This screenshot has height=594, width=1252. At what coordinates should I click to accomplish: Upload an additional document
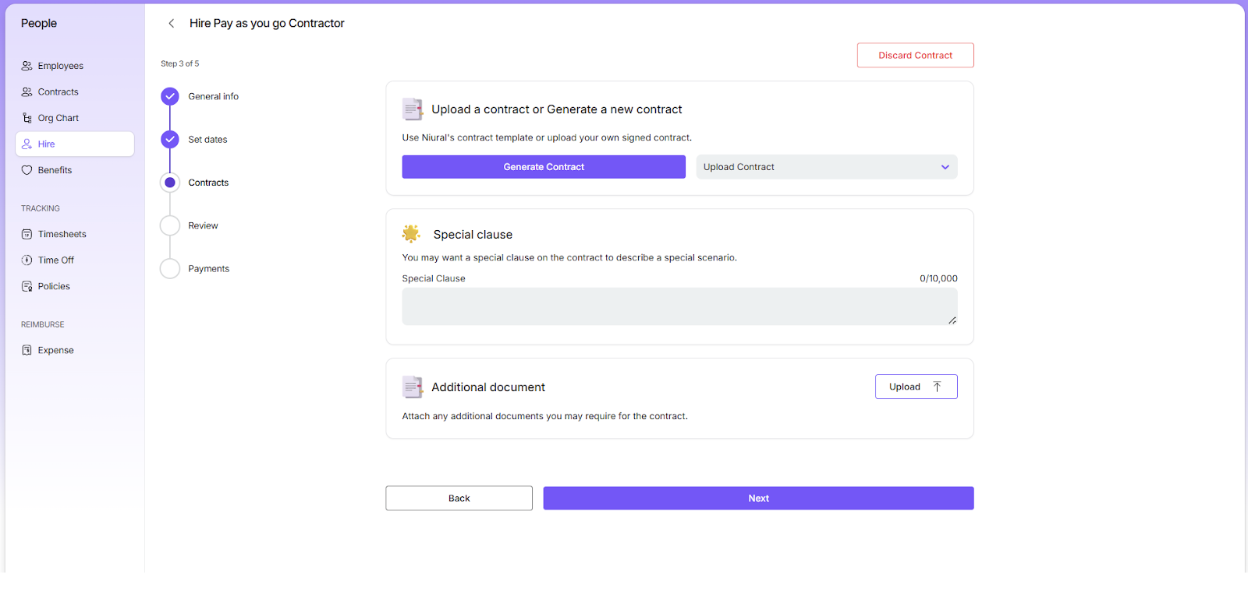click(x=916, y=387)
